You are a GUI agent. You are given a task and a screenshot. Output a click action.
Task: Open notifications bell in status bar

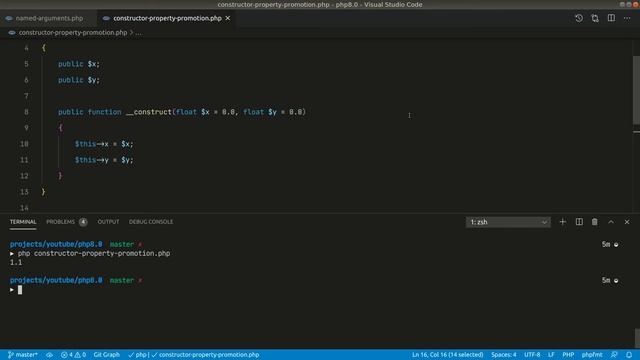pos(629,355)
